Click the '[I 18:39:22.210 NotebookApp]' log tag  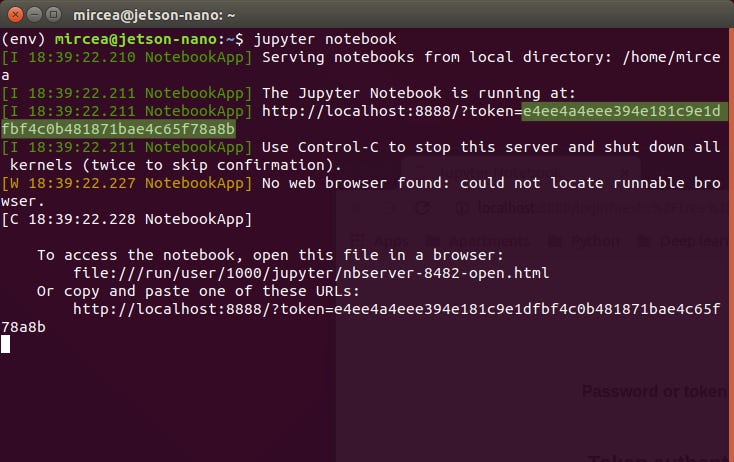coord(126,57)
